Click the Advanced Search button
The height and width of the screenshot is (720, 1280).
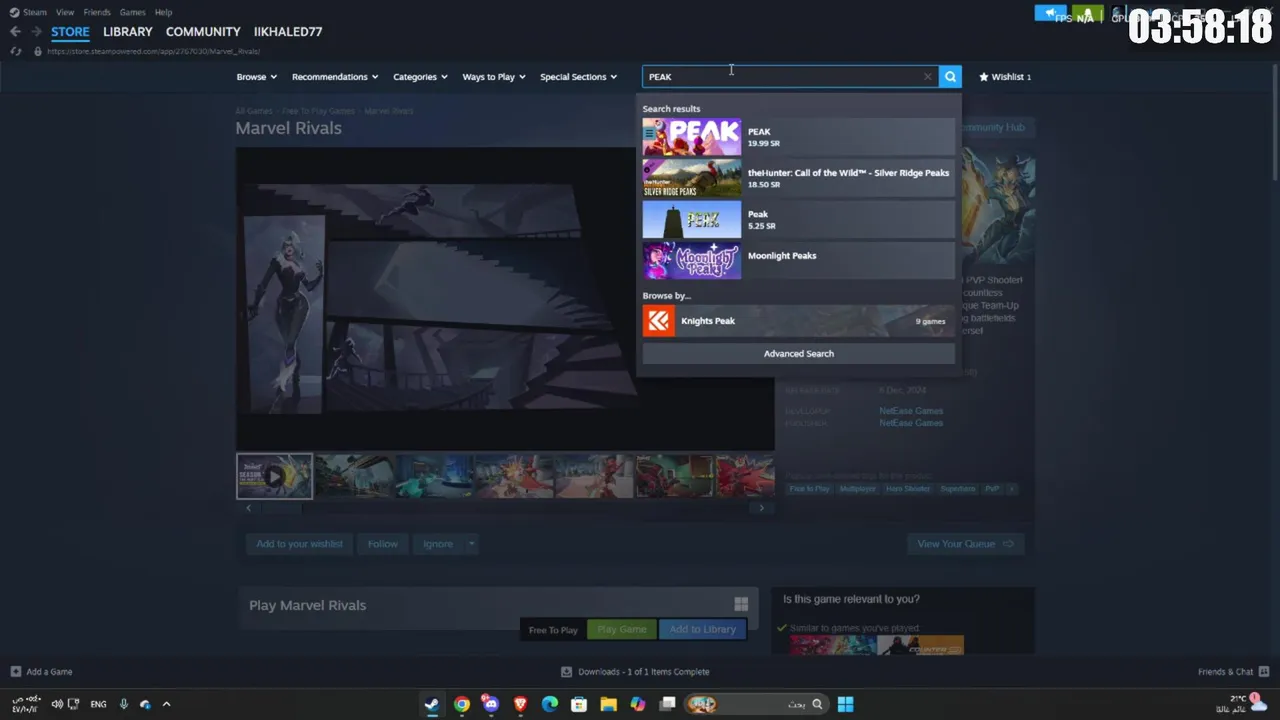(798, 353)
